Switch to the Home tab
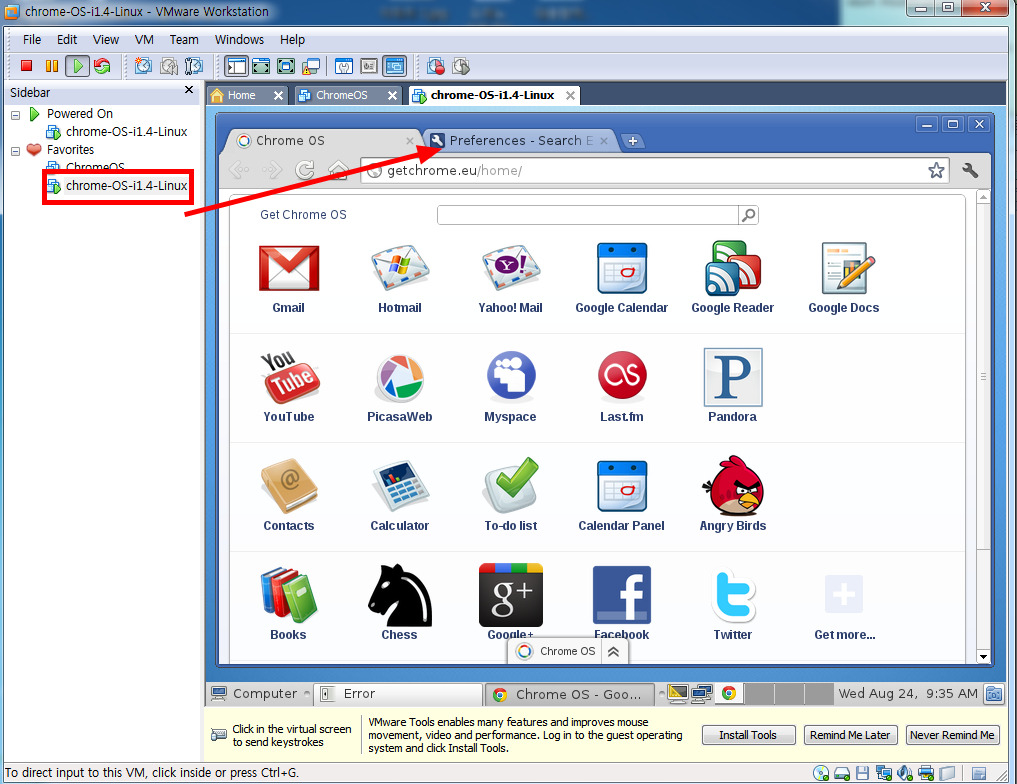 (x=241, y=95)
